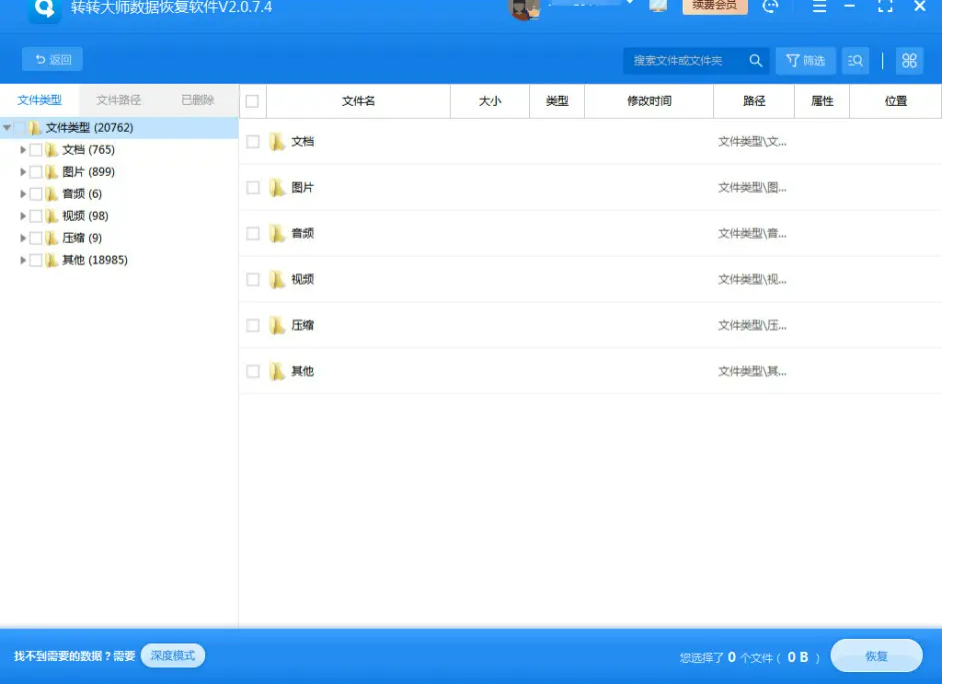Click the 路径 column header
The width and height of the screenshot is (977, 696).
click(x=754, y=101)
